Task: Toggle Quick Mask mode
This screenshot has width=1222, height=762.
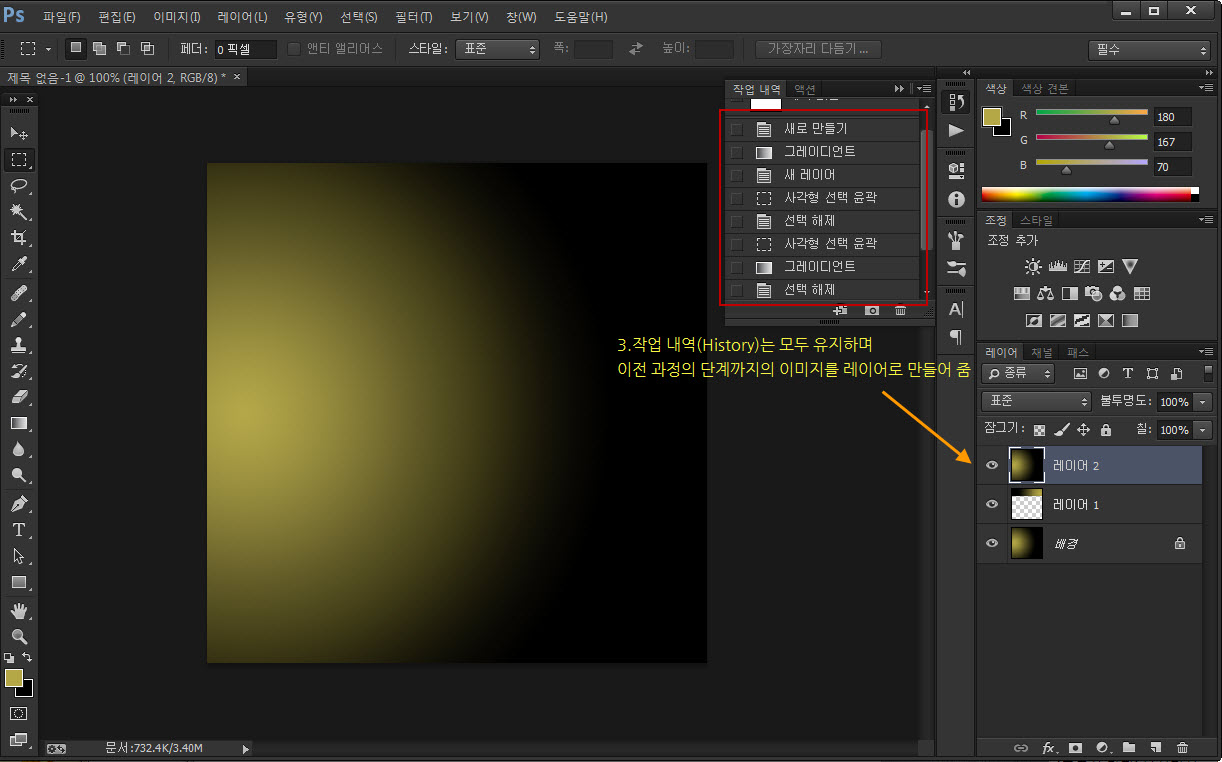Action: 18,714
